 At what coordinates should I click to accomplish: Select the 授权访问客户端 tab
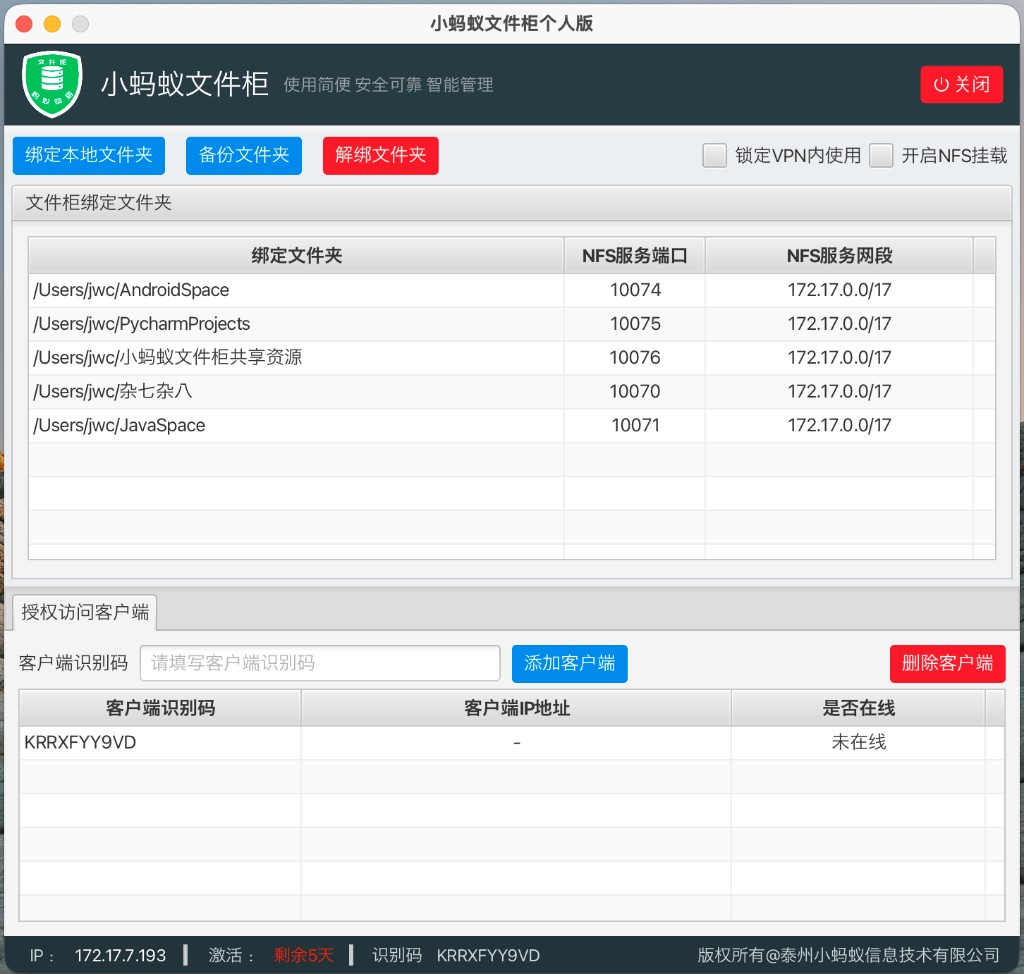85,612
